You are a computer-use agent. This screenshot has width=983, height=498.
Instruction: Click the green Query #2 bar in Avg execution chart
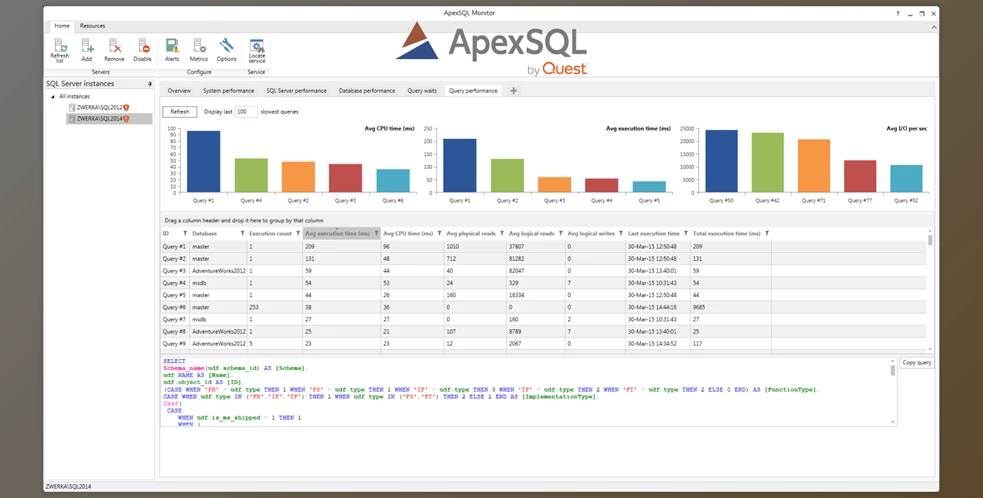click(507, 175)
